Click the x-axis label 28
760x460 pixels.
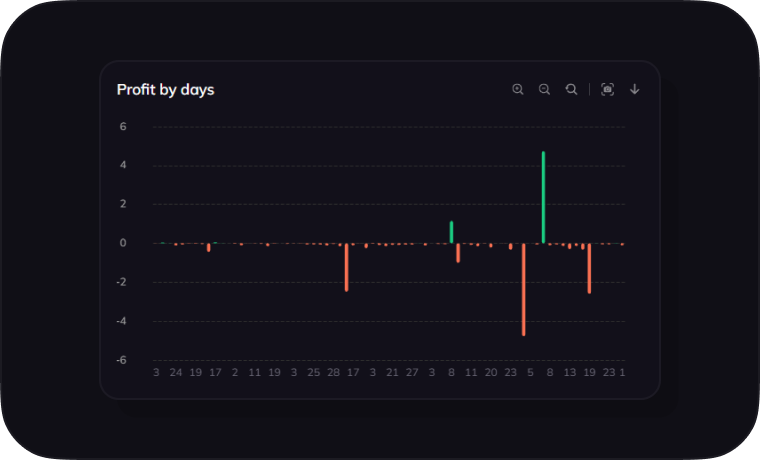click(333, 372)
